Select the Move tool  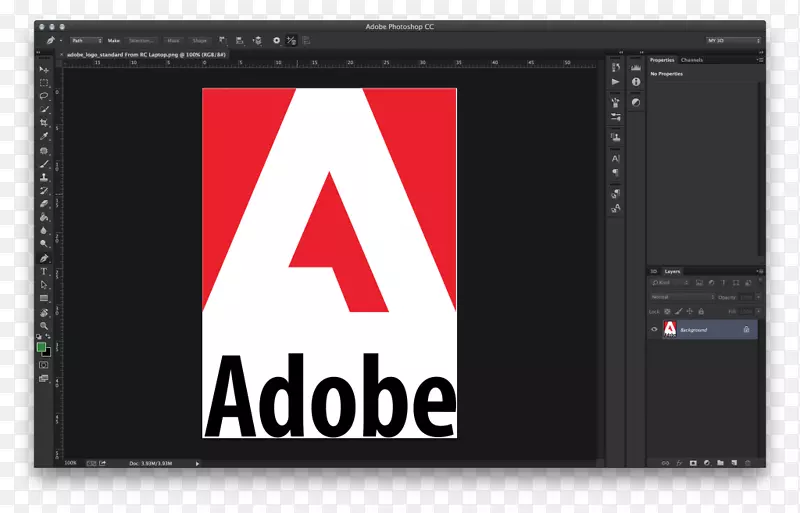tap(44, 69)
